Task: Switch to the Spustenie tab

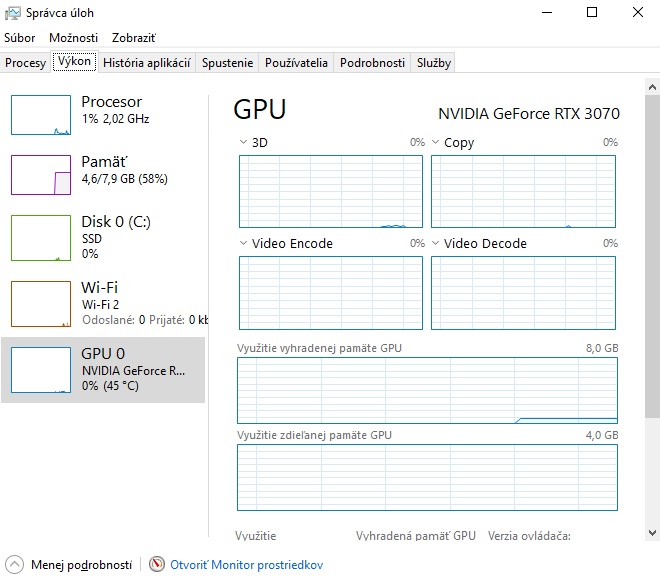Action: pyautogui.click(x=227, y=63)
